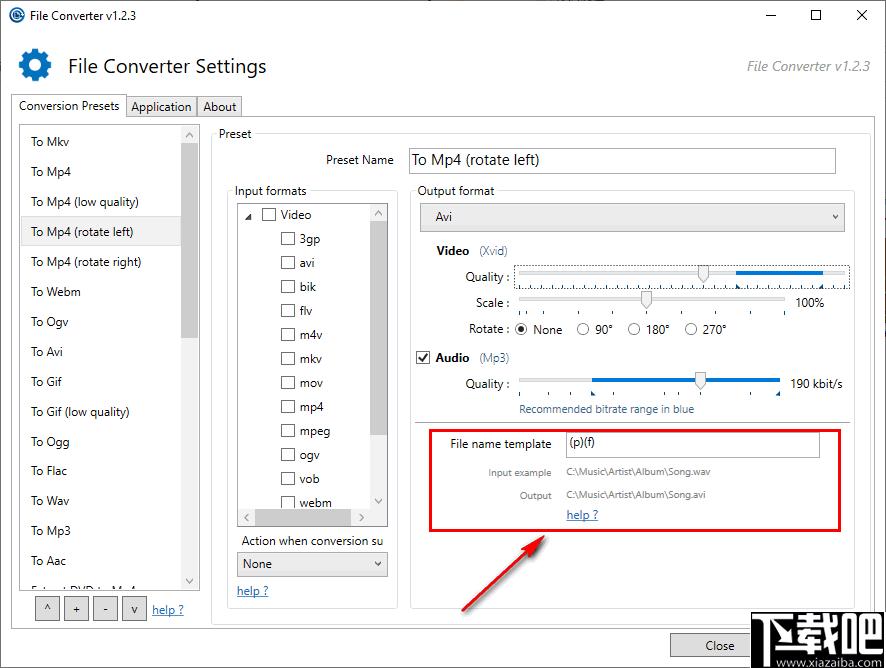
Task: Check the mov input format
Action: (x=288, y=383)
